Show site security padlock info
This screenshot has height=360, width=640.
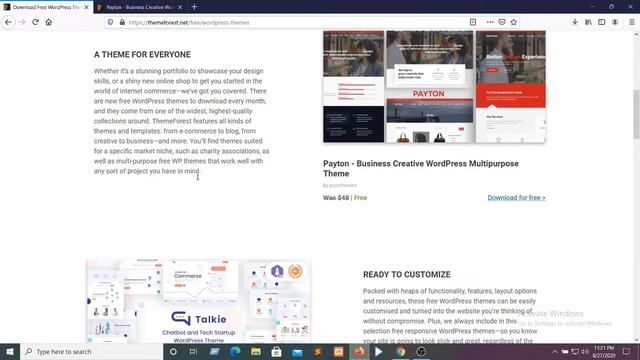pos(122,22)
